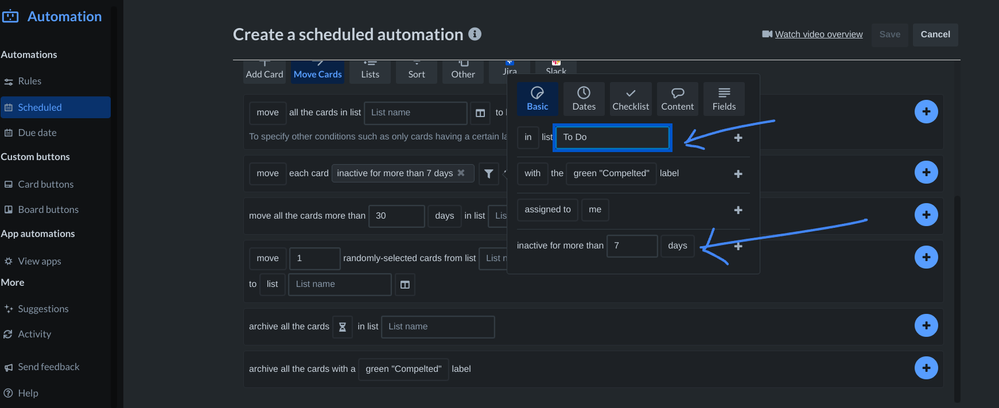Image resolution: width=999 pixels, height=408 pixels.
Task: Add the "move each card" action with plus
Action: (926, 172)
